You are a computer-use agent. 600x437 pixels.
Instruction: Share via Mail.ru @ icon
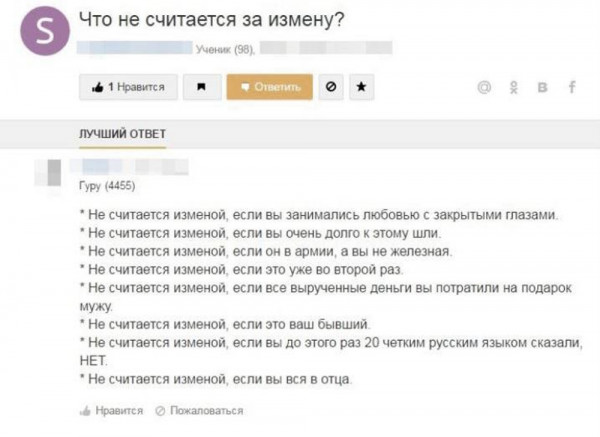484,88
